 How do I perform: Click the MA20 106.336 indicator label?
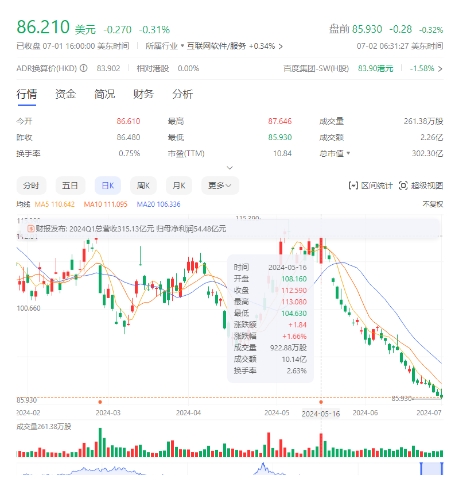(x=158, y=204)
